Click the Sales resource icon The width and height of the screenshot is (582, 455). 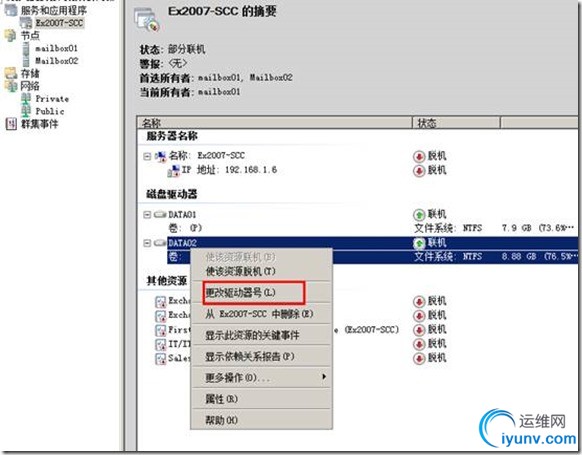[x=160, y=359]
